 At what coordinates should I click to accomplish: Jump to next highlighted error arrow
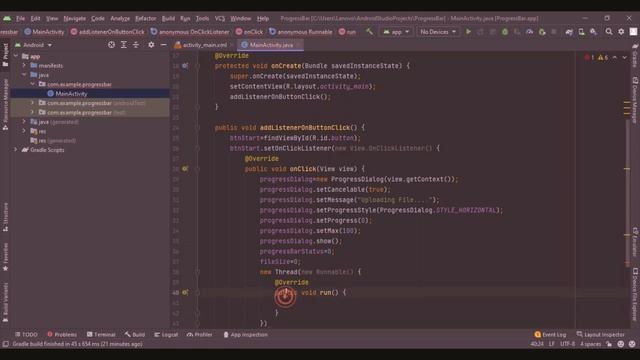[x=624, y=58]
